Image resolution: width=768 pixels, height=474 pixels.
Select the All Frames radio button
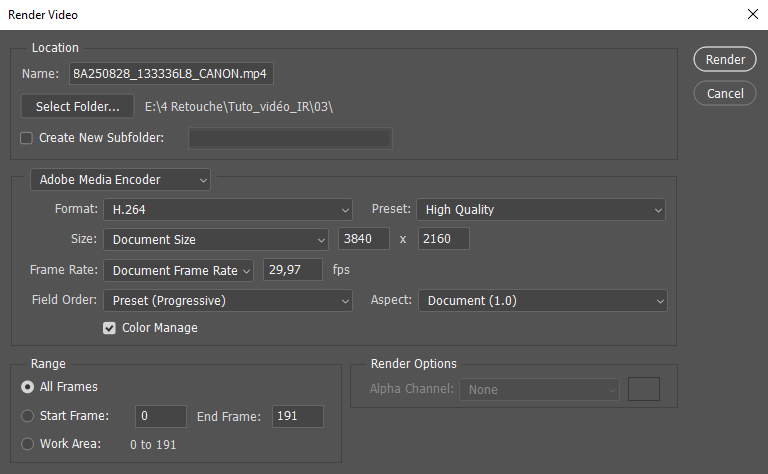(x=27, y=387)
